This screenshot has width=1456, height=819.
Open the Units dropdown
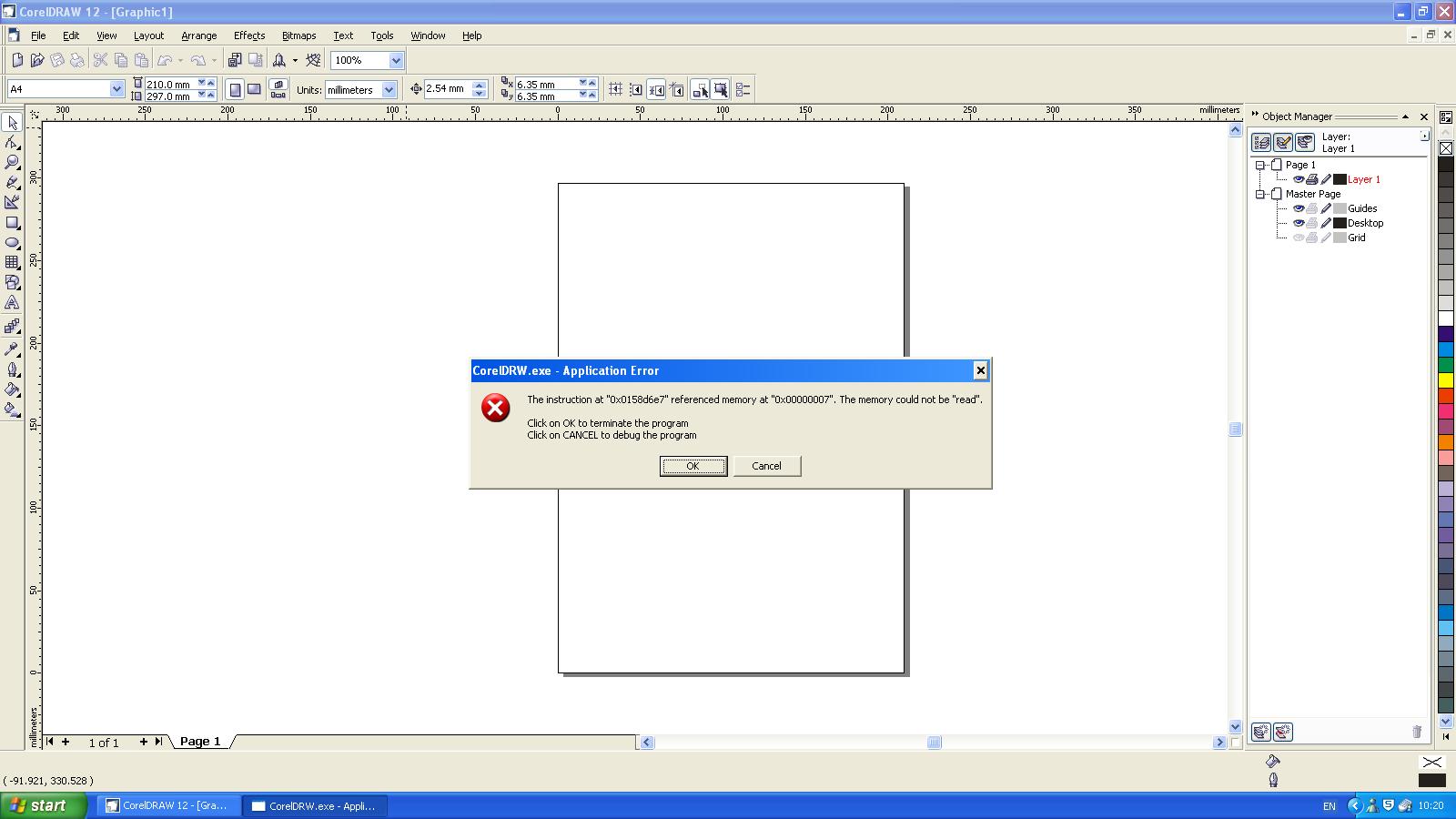click(x=389, y=89)
